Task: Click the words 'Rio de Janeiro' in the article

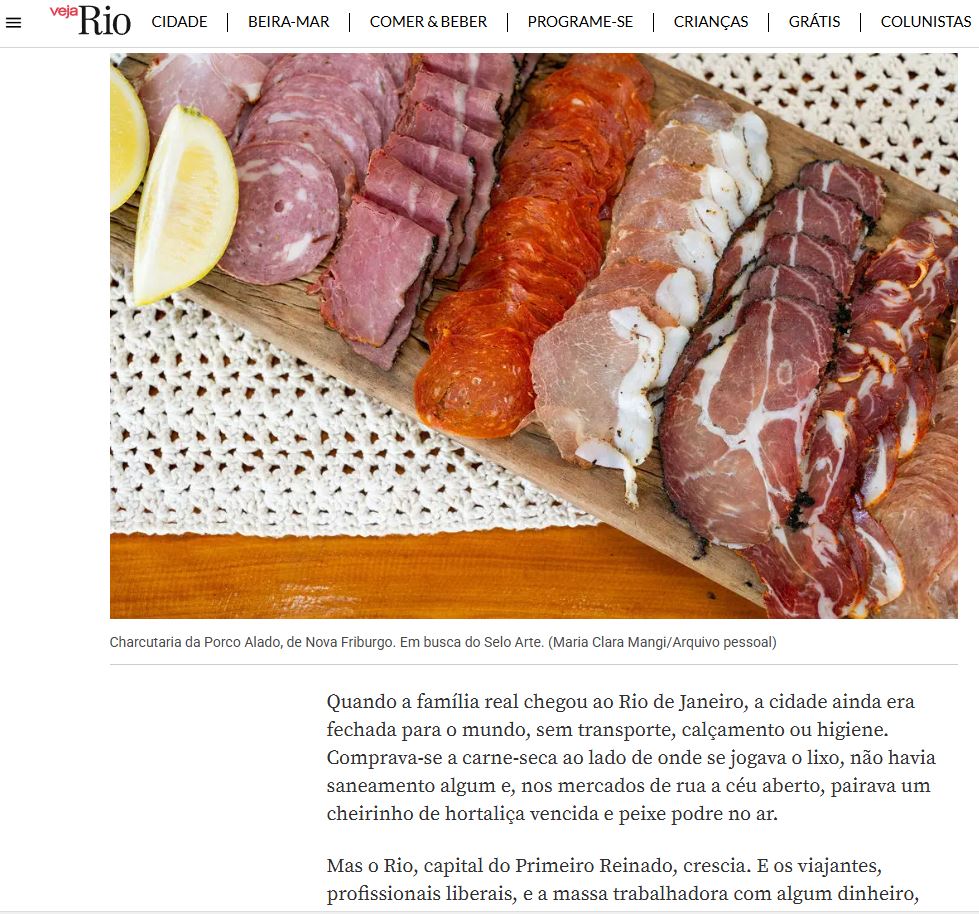Action: coord(683,702)
